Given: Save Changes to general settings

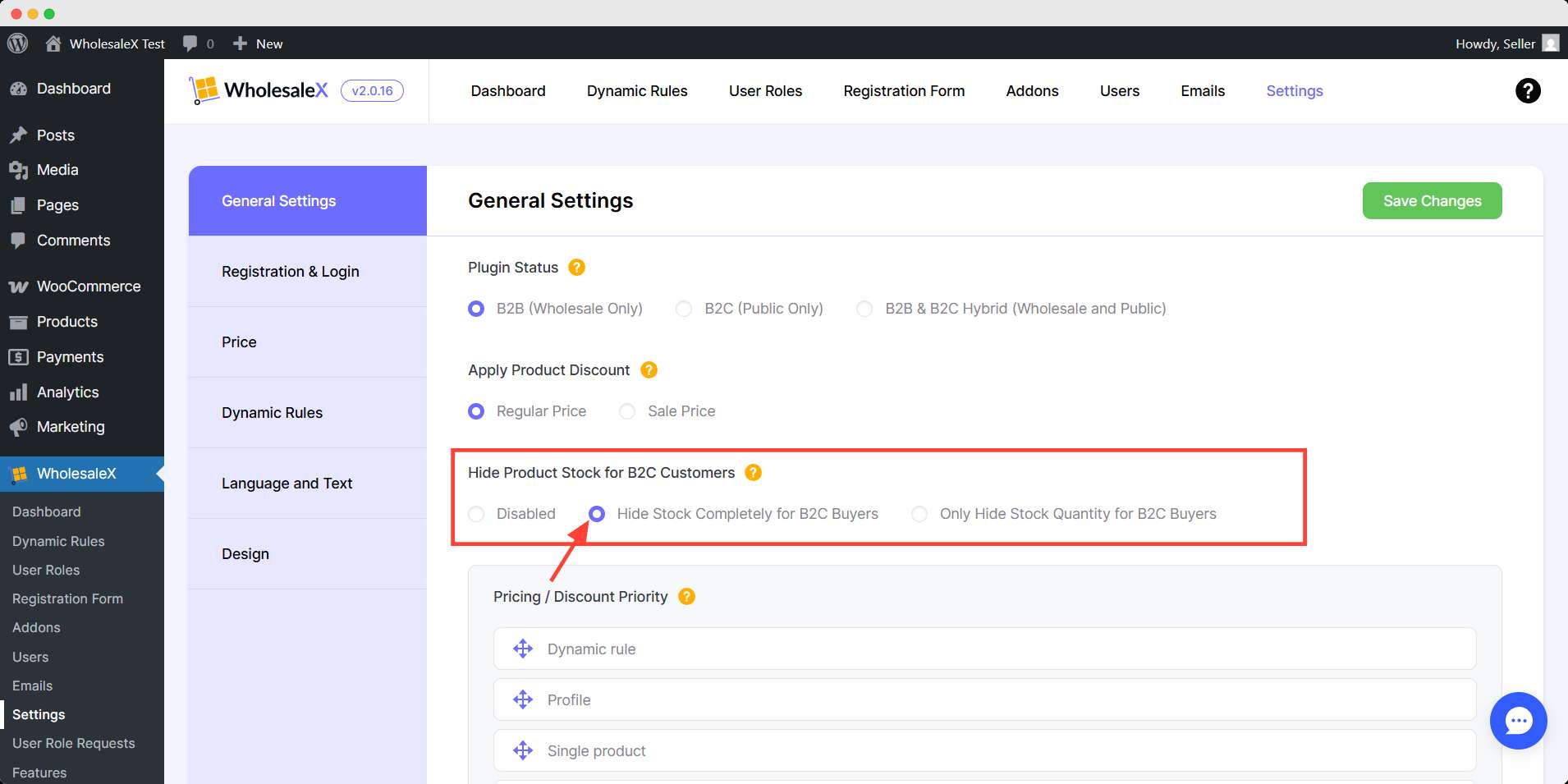Looking at the screenshot, I should point(1433,201).
